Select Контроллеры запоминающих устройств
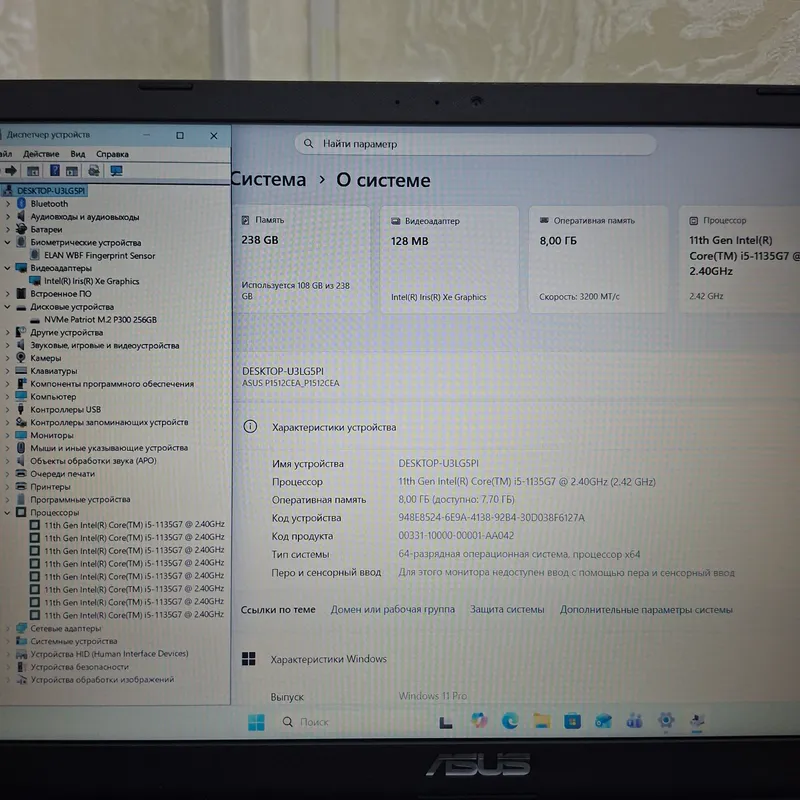 (x=109, y=422)
